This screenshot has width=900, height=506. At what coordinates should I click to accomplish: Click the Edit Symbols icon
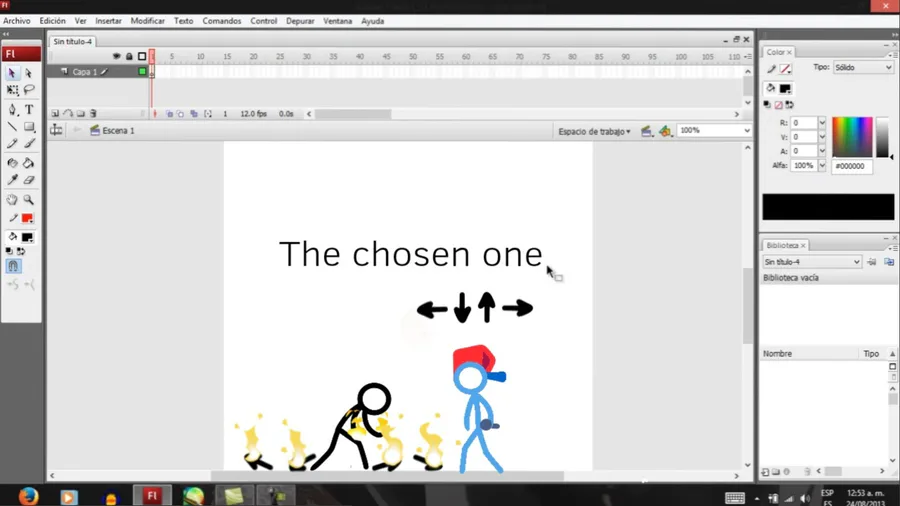(x=665, y=131)
